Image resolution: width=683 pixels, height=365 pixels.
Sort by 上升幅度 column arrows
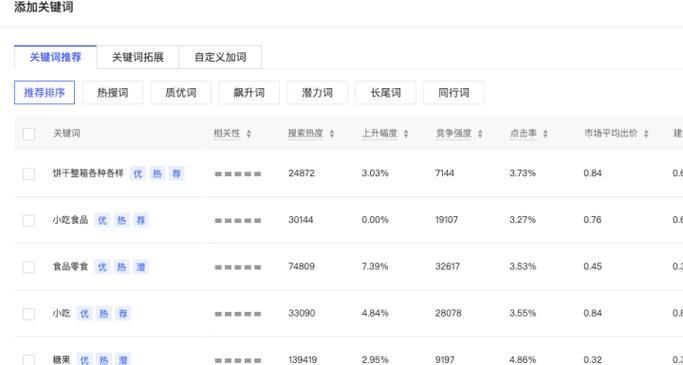pos(406,134)
